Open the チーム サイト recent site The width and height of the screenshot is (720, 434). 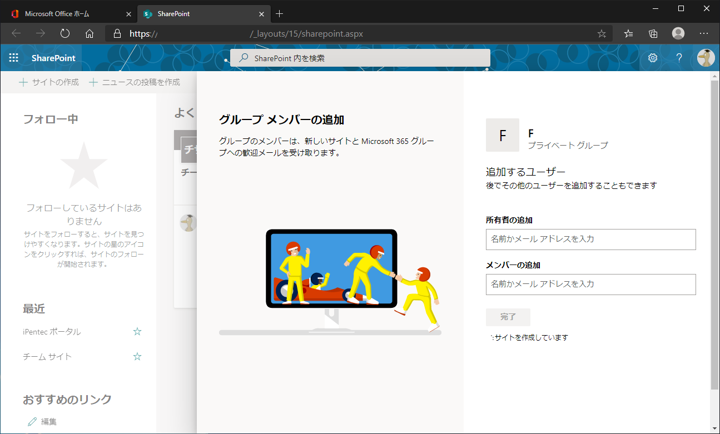(47, 356)
